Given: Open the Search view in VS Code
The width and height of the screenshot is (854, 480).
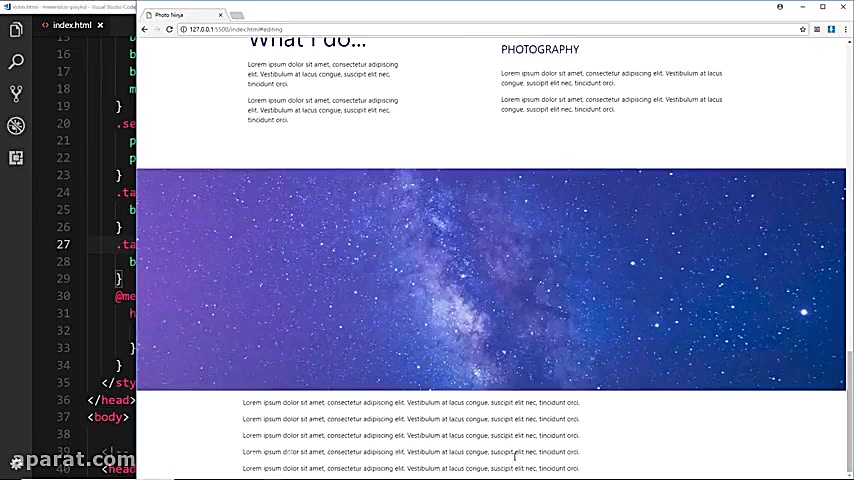Looking at the screenshot, I should [16, 62].
